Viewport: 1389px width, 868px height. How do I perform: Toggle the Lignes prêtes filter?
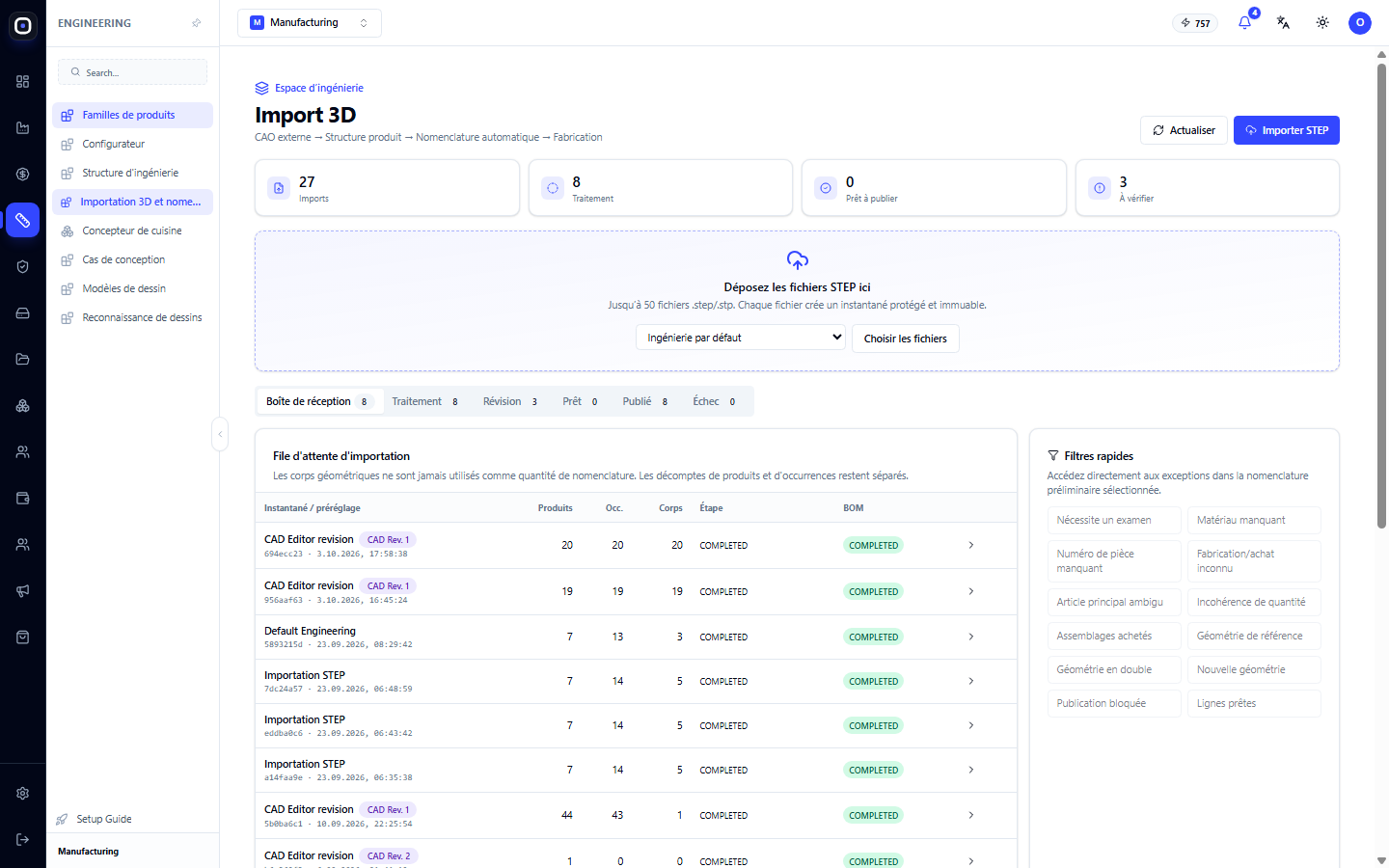1254,704
